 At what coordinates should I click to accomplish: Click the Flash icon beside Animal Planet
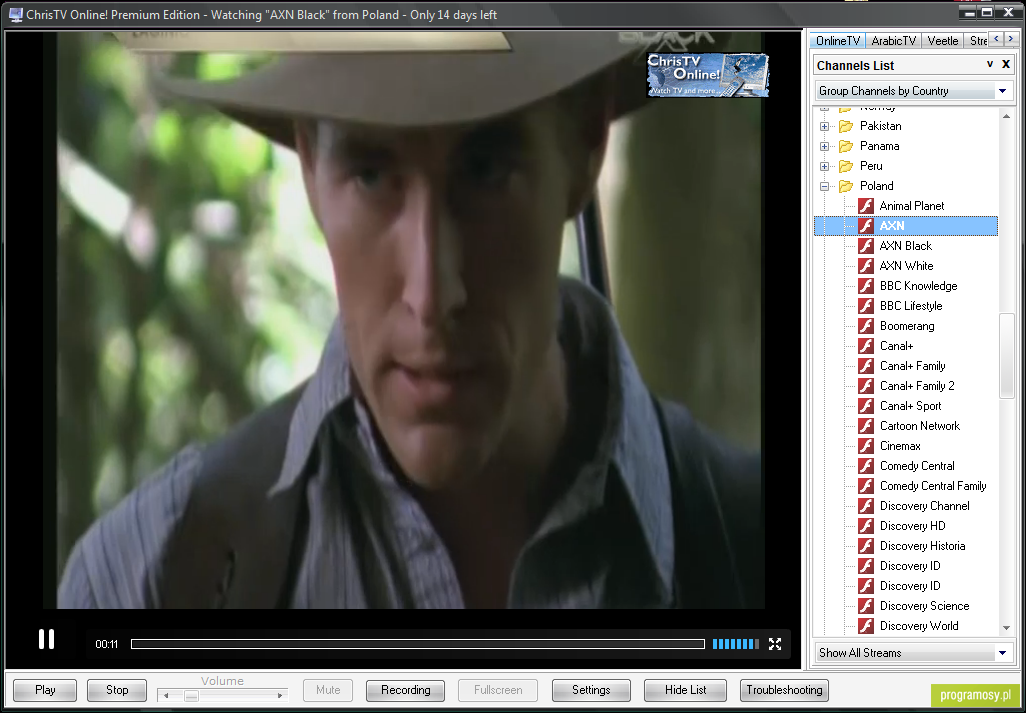point(866,206)
